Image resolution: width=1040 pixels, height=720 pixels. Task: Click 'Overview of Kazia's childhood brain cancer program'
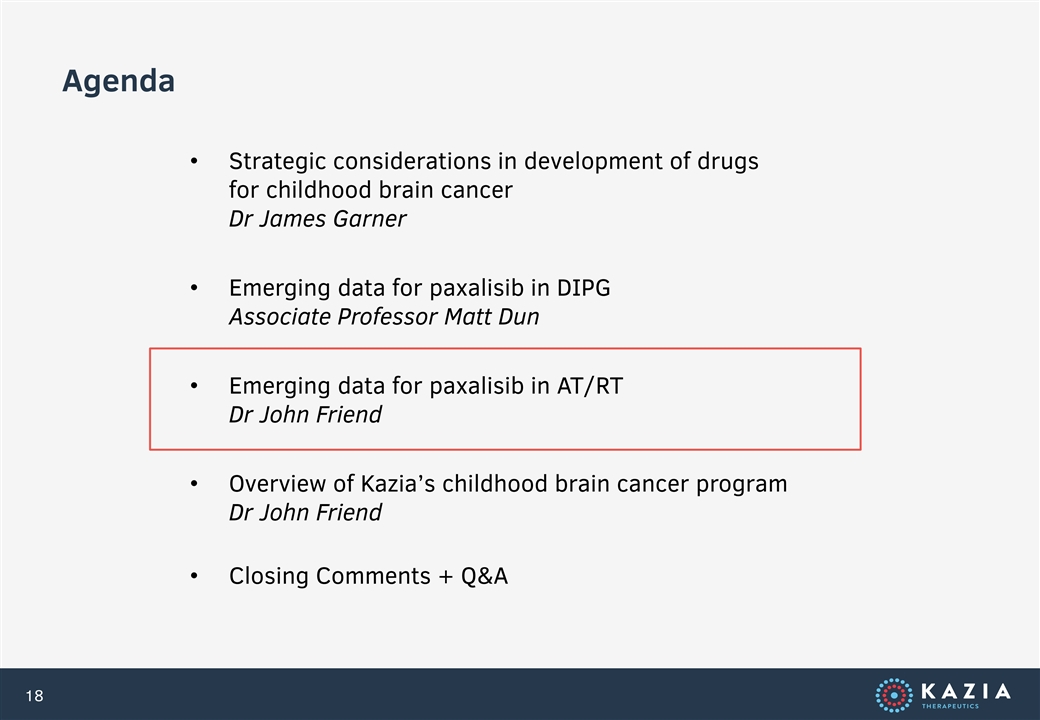(x=508, y=484)
